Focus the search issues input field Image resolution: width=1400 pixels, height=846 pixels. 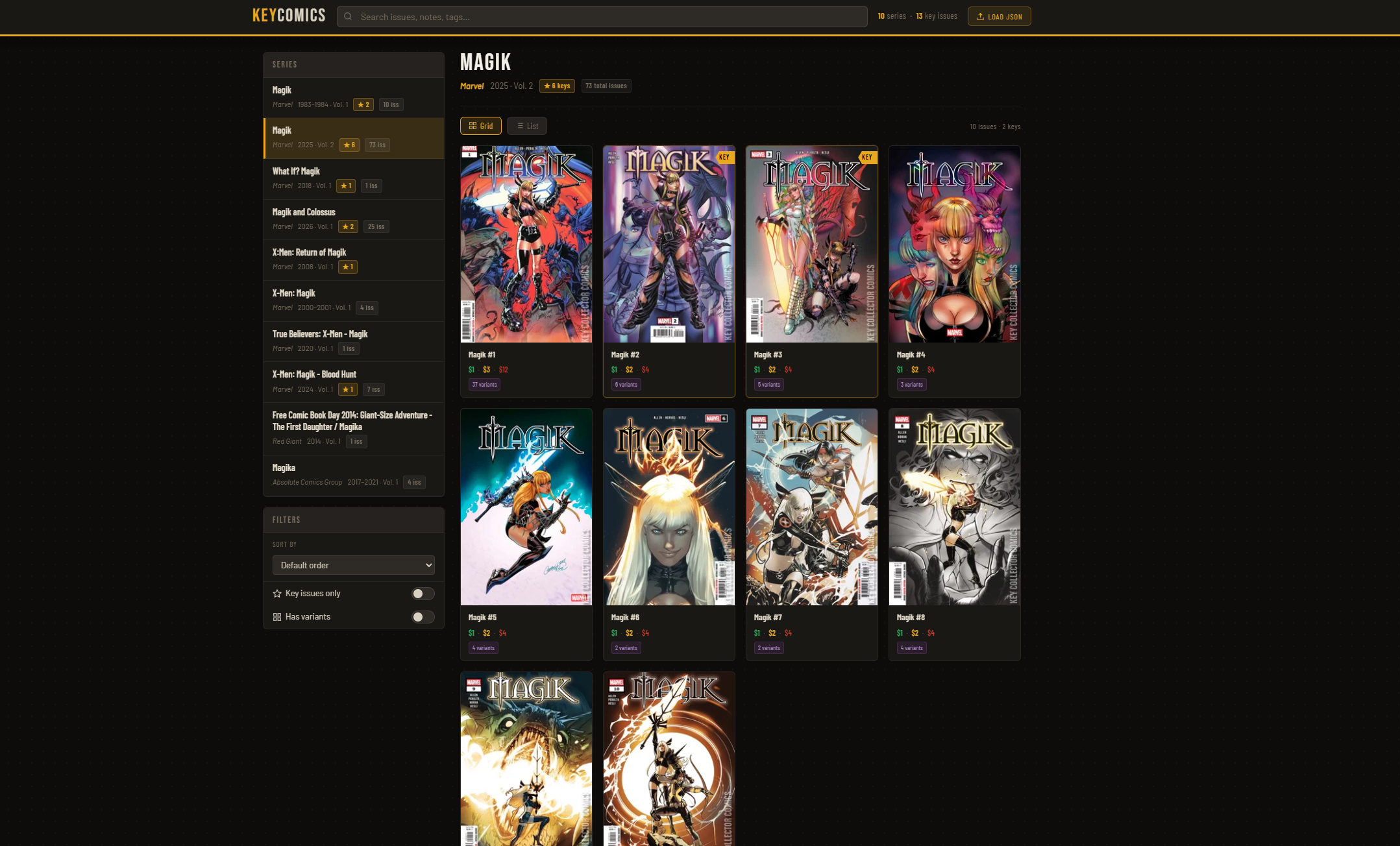click(x=604, y=17)
